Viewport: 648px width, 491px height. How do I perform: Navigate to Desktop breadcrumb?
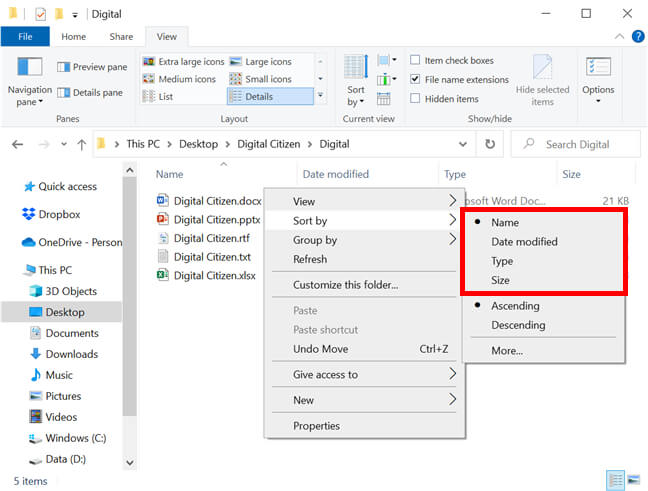(x=198, y=144)
